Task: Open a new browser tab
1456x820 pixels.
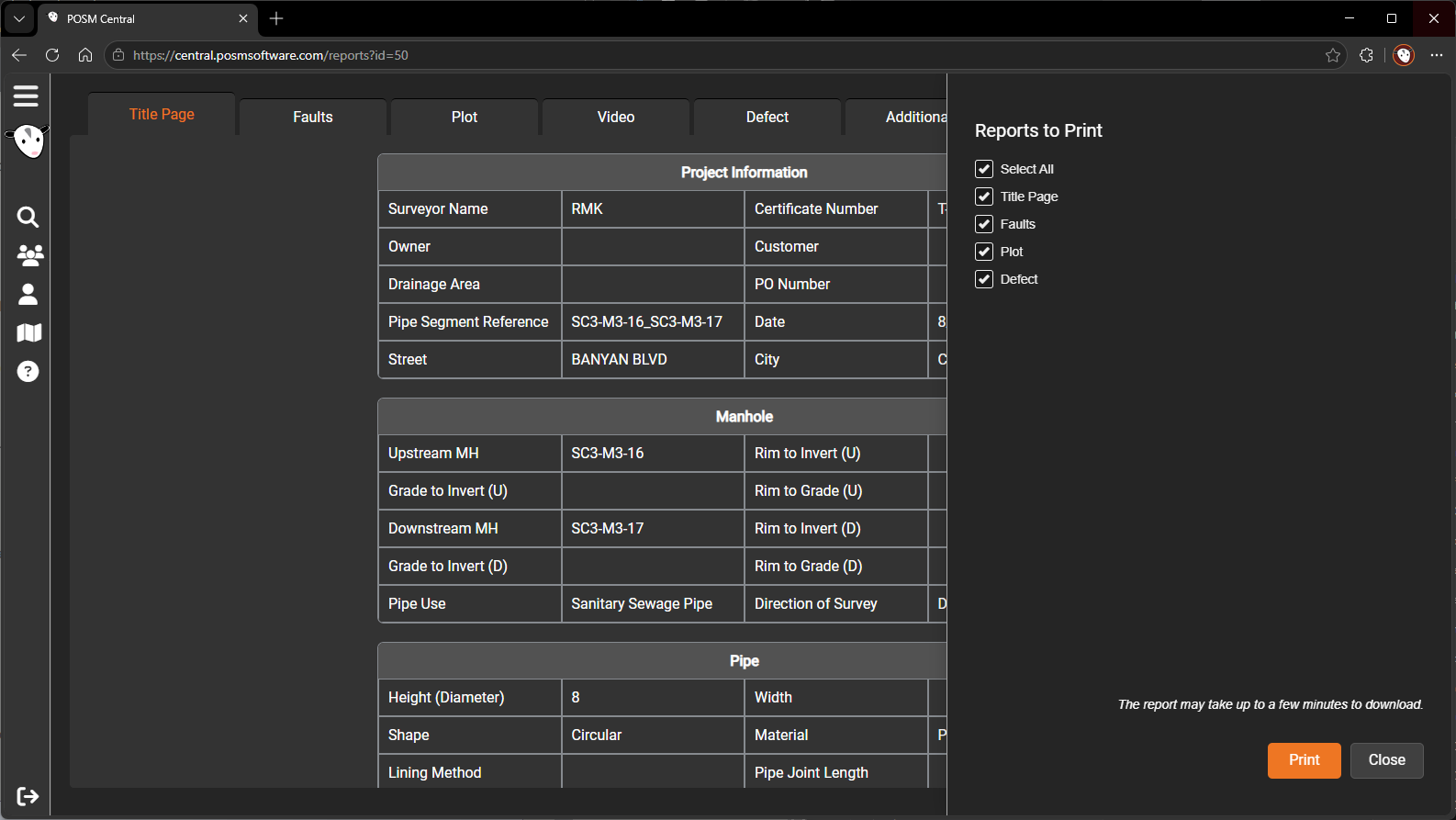Action: pos(276,18)
